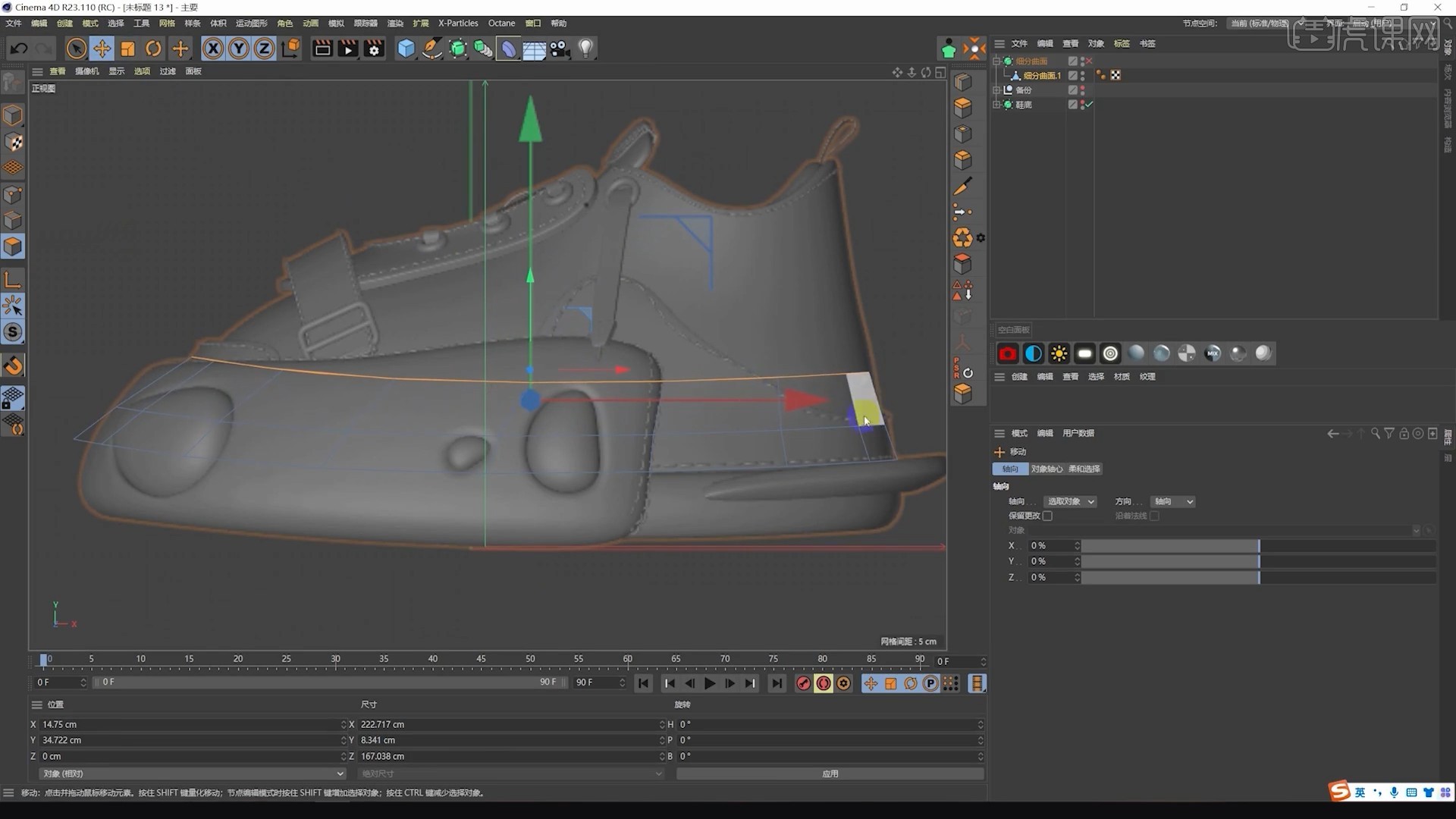Open the Edit Render Settings icon
This screenshot has width=1456, height=819.
(x=373, y=49)
